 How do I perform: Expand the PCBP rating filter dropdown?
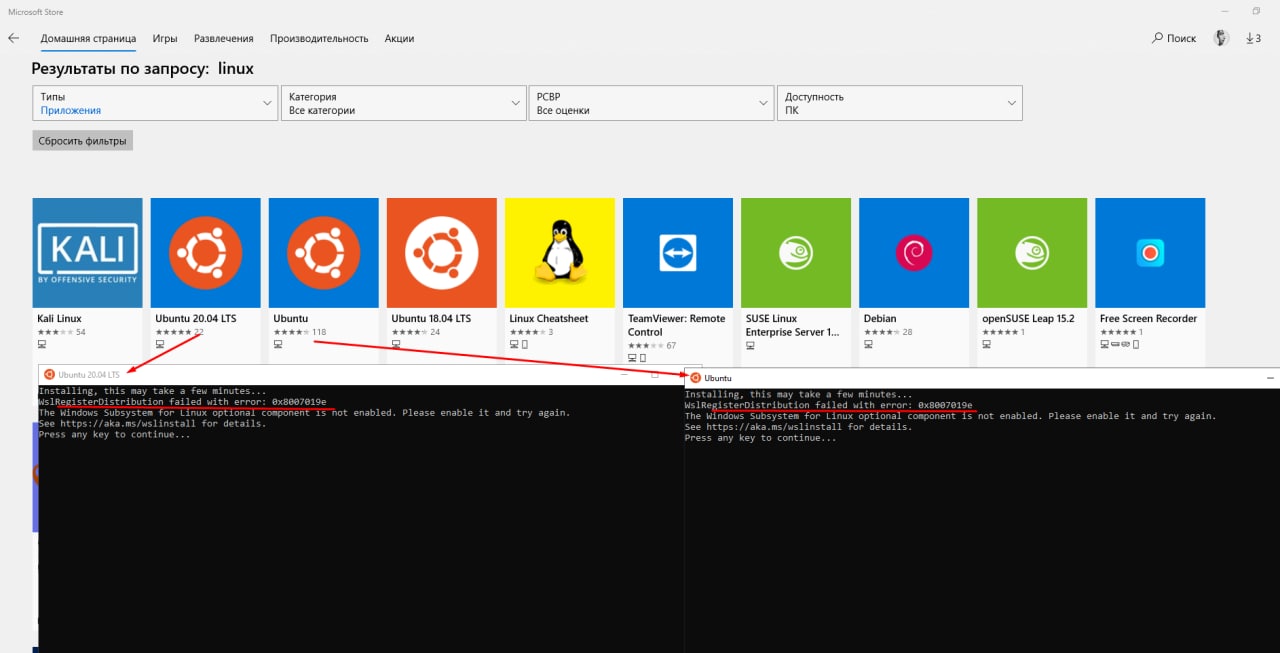click(x=651, y=103)
